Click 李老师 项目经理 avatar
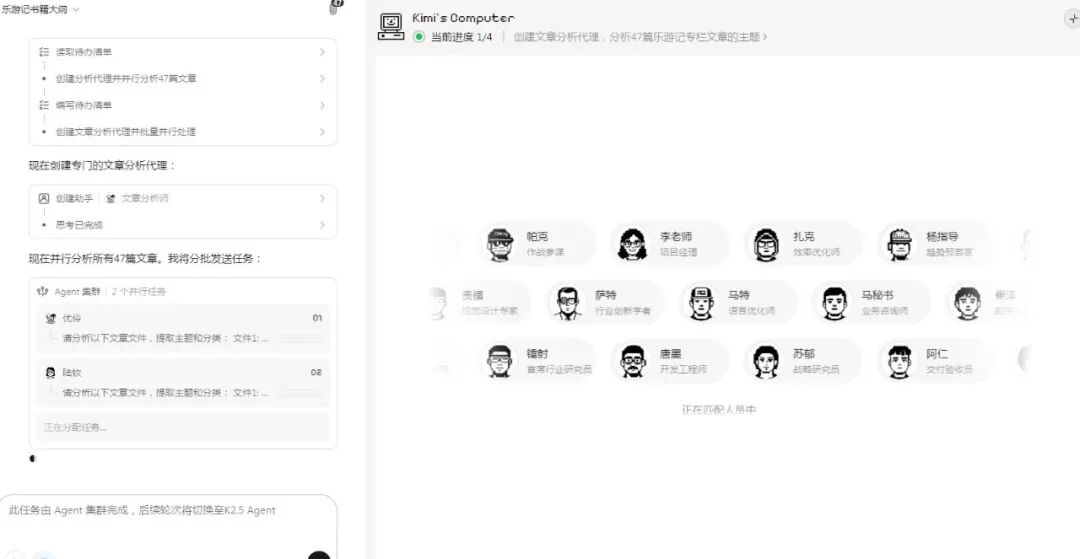The image size is (1080, 559). pyautogui.click(x=632, y=244)
